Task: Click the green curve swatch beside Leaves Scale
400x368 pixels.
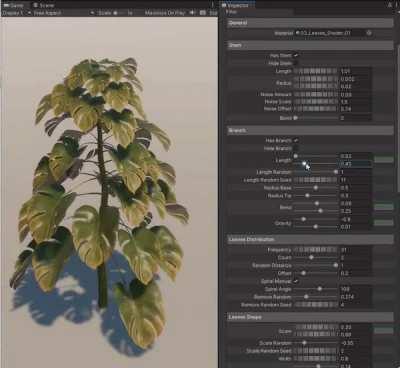Action: click(x=384, y=331)
